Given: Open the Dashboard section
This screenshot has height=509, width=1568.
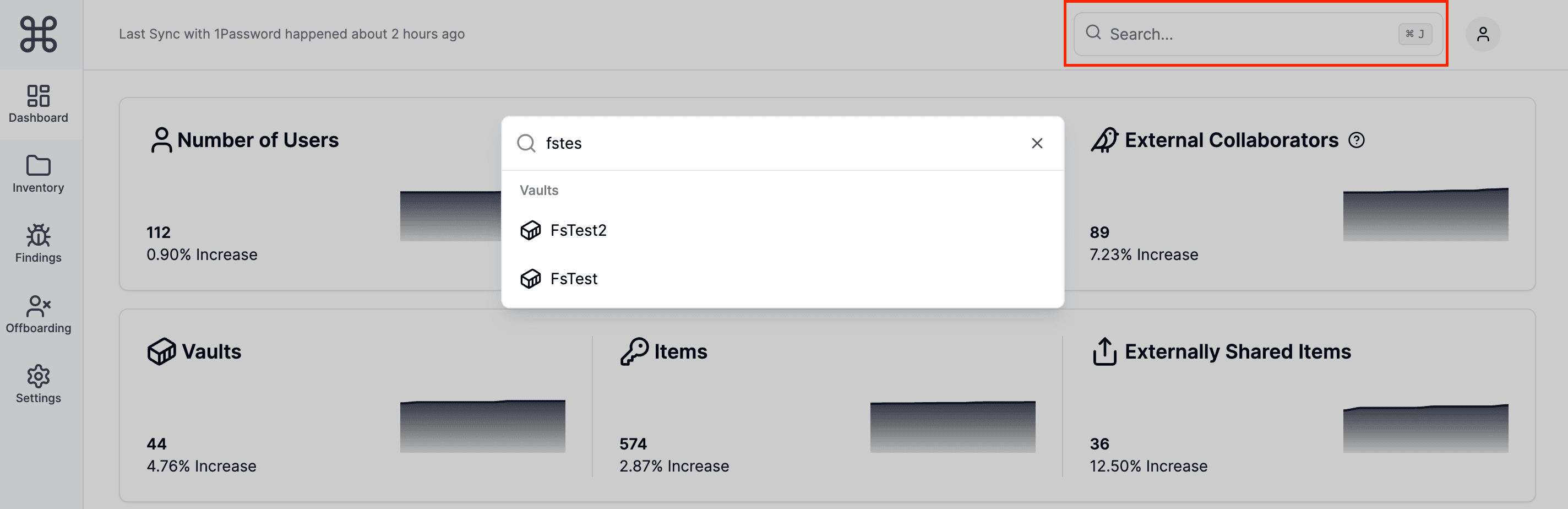Looking at the screenshot, I should pyautogui.click(x=39, y=104).
